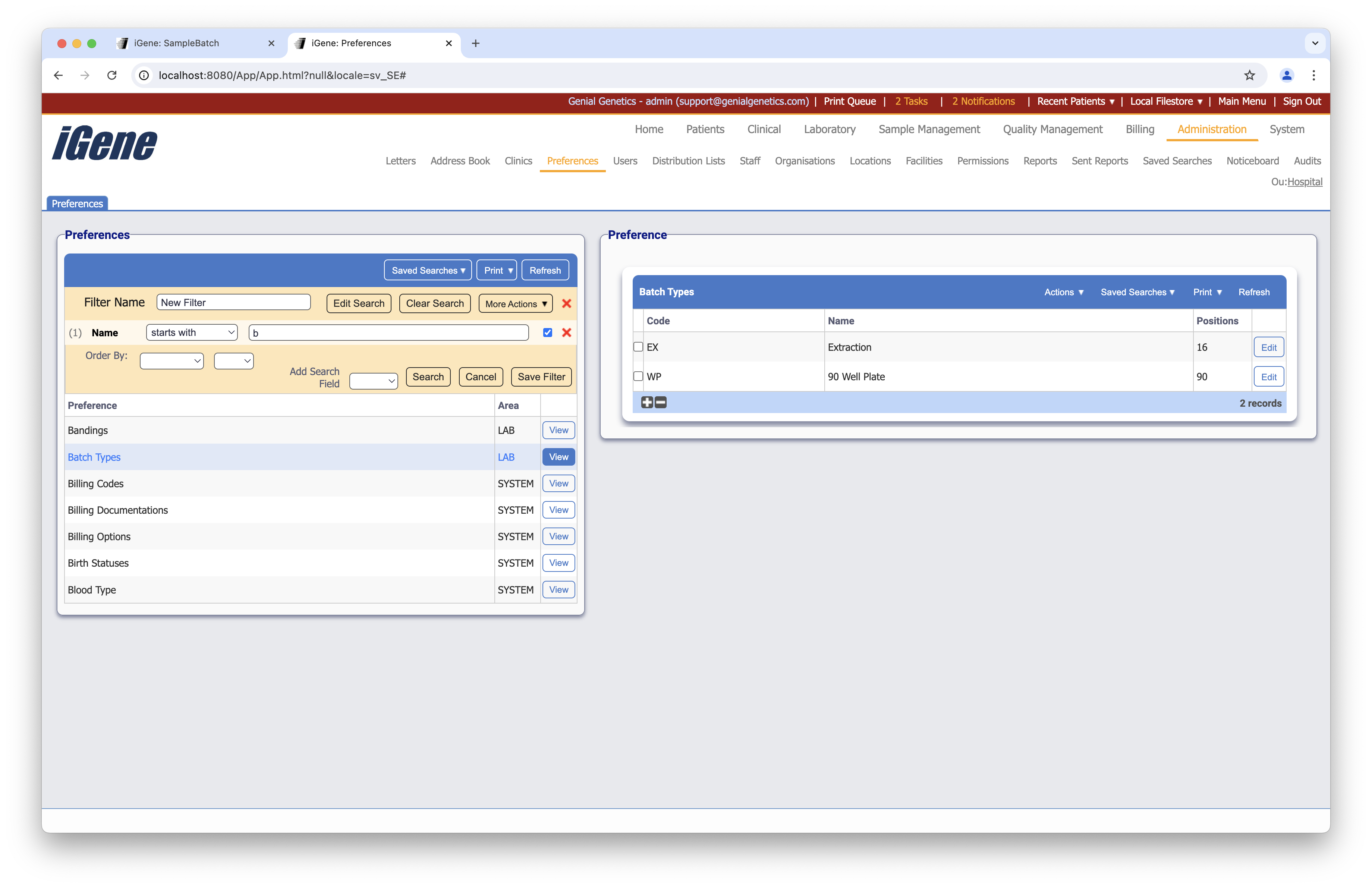Reload the browser page

coord(112,75)
